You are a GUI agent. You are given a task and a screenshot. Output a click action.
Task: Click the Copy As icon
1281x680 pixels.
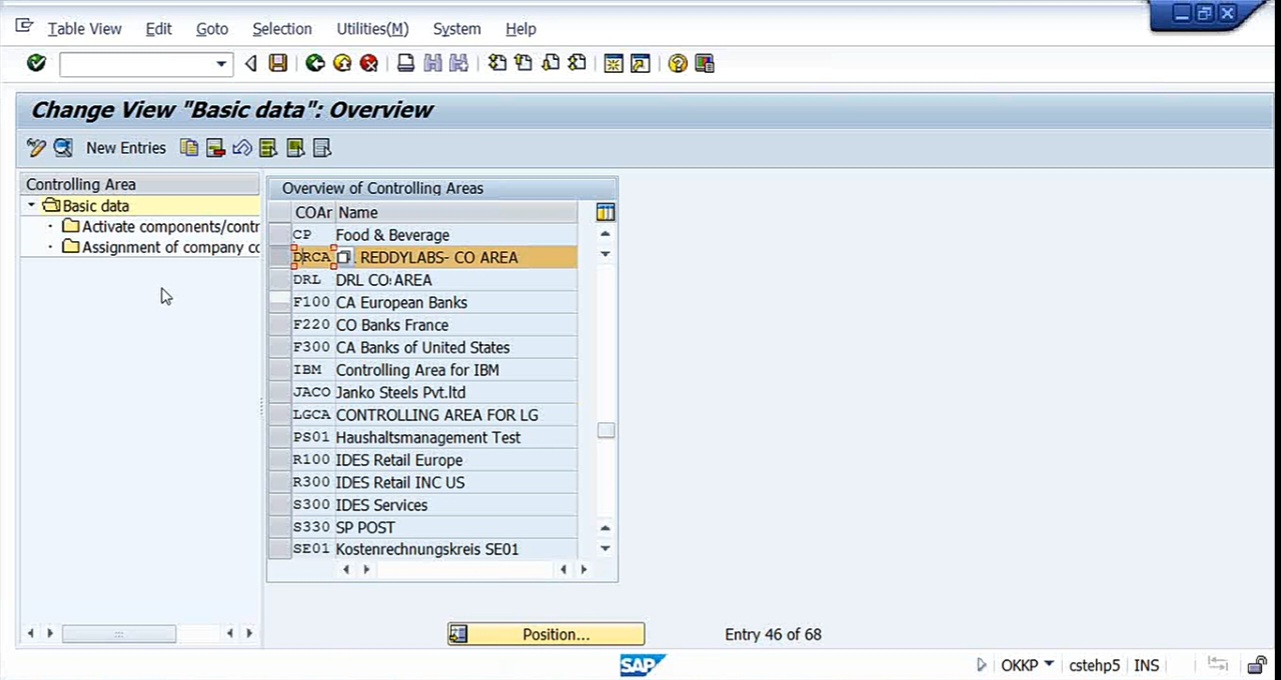click(x=189, y=148)
